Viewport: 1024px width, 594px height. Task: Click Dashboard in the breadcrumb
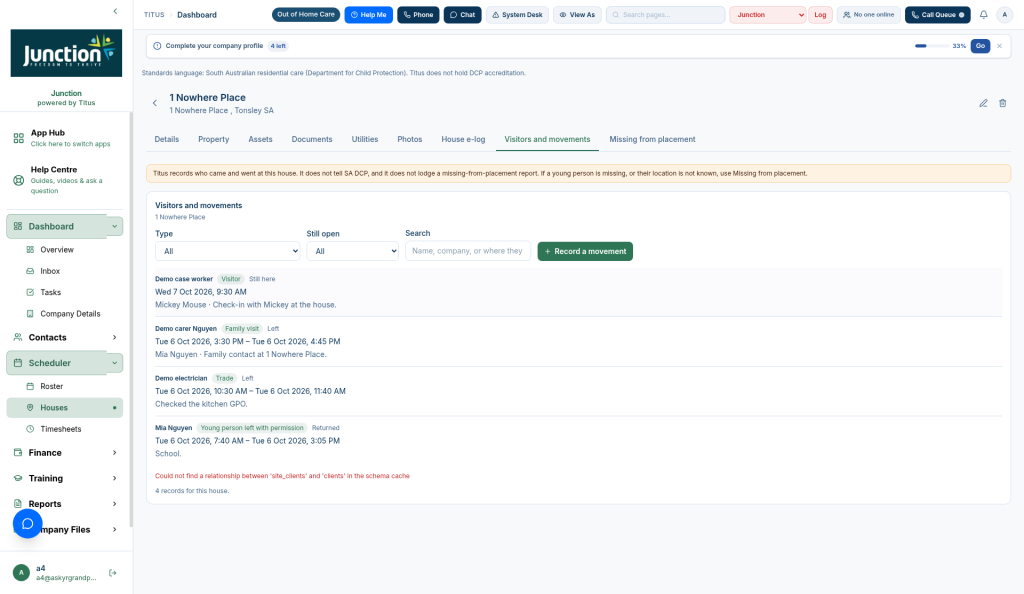tap(197, 14)
